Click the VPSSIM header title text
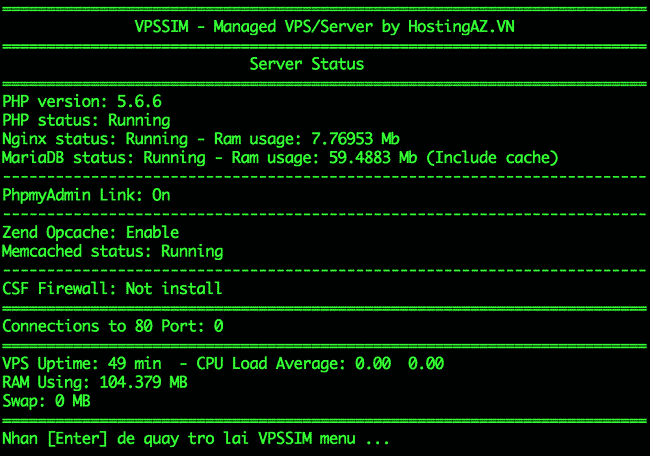Viewport: 650px width, 456px height. 325,27
